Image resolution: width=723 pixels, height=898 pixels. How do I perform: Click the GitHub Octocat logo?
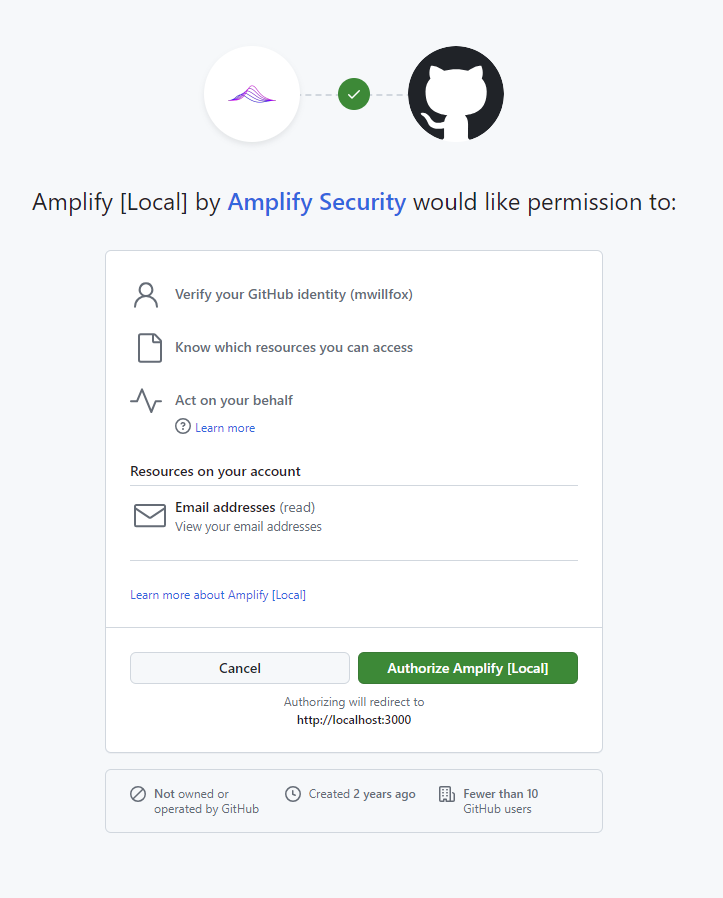point(455,94)
